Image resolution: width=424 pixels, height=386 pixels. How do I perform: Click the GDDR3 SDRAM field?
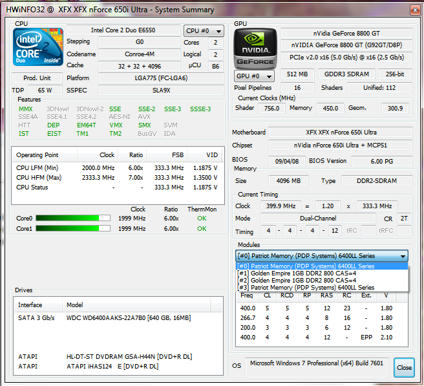coord(347,74)
